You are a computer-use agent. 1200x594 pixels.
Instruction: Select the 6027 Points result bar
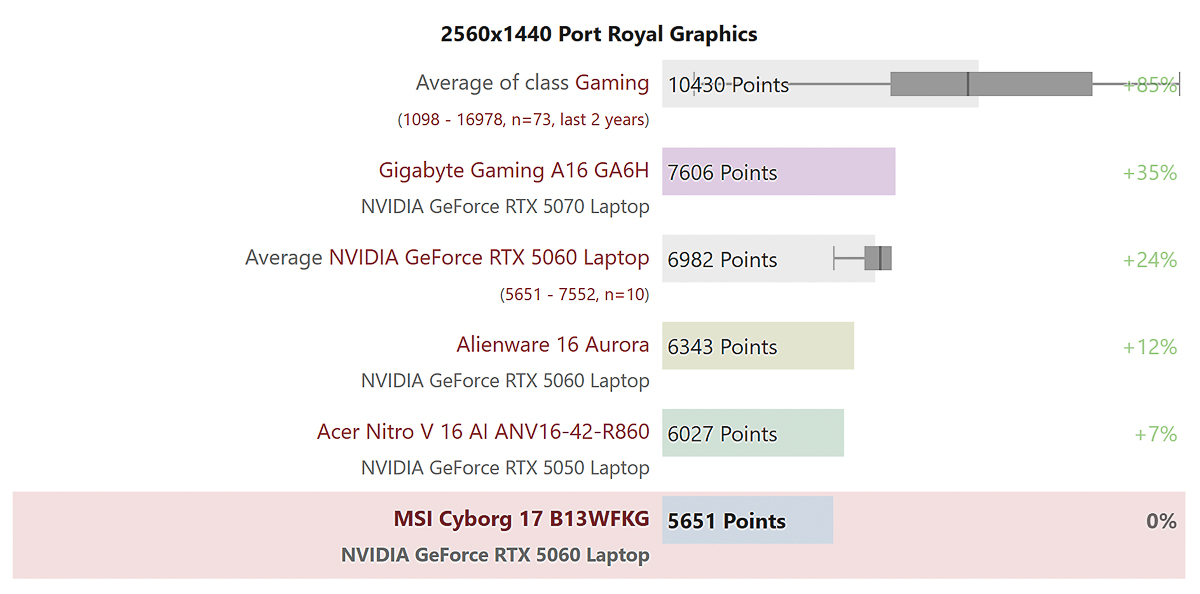point(752,433)
